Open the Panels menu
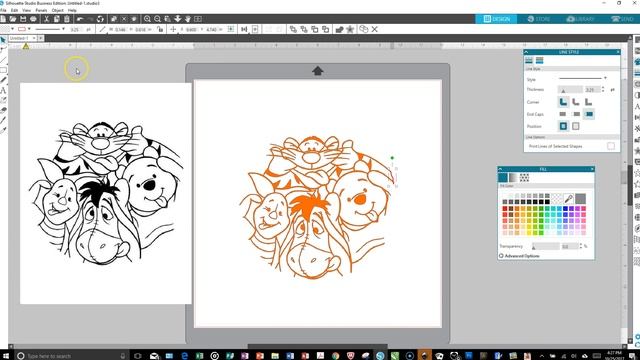 pyautogui.click(x=41, y=10)
